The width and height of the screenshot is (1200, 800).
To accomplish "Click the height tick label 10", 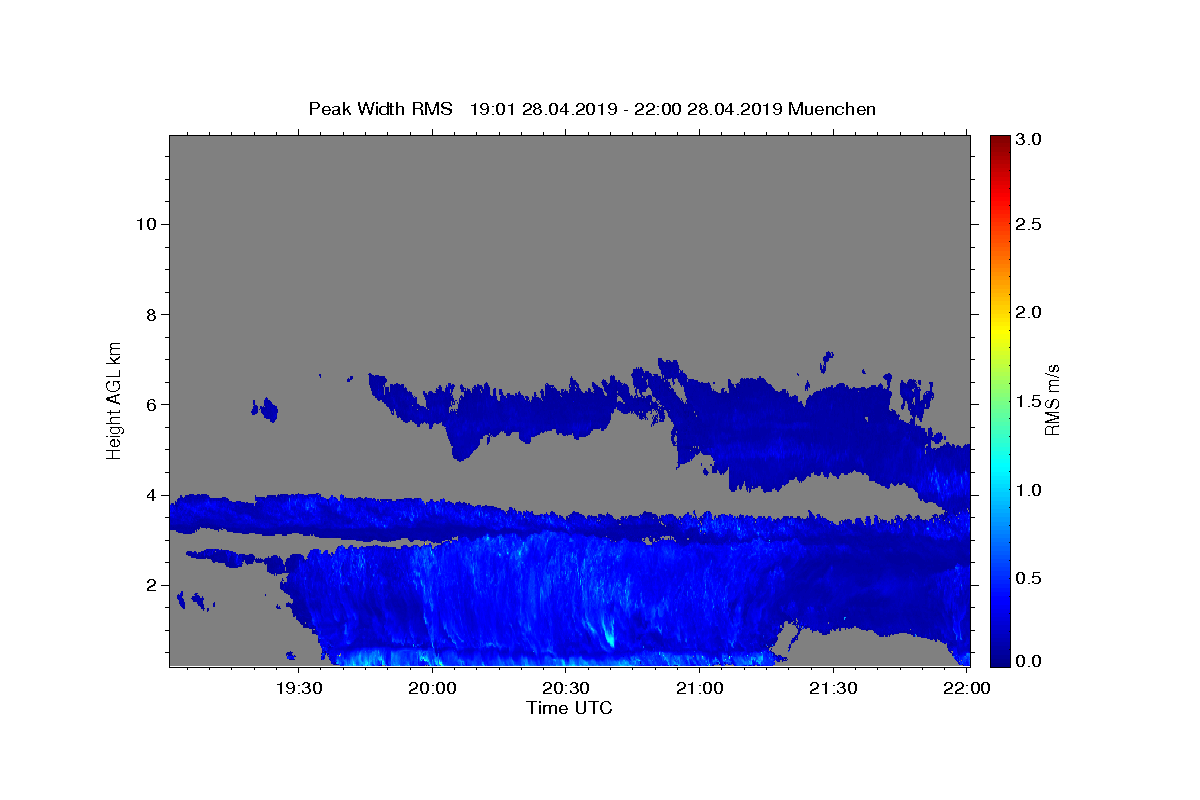I will point(147,223).
